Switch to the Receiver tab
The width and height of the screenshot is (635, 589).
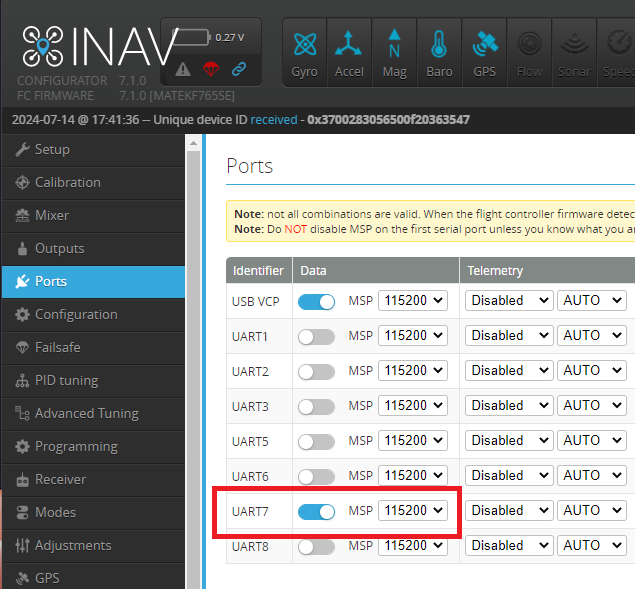pos(94,480)
